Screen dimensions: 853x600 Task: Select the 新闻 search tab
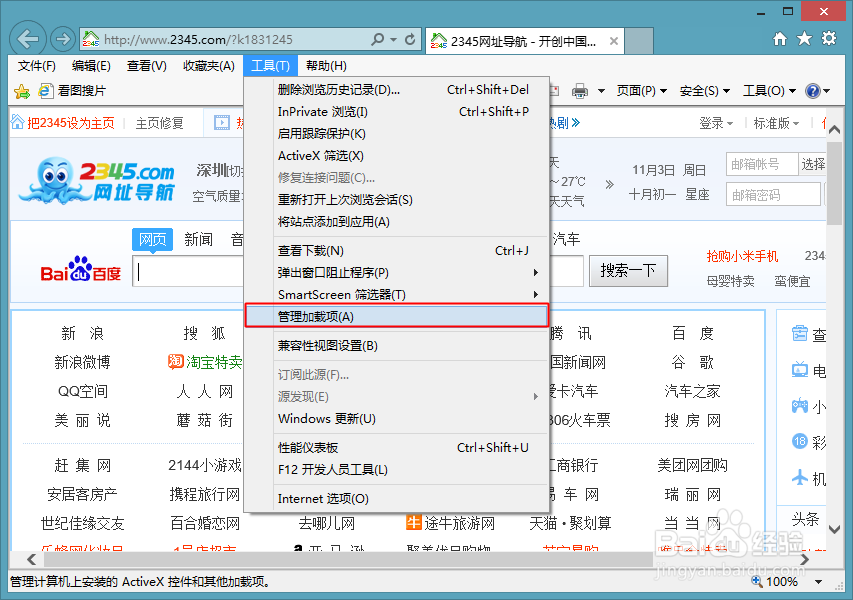(x=199, y=239)
